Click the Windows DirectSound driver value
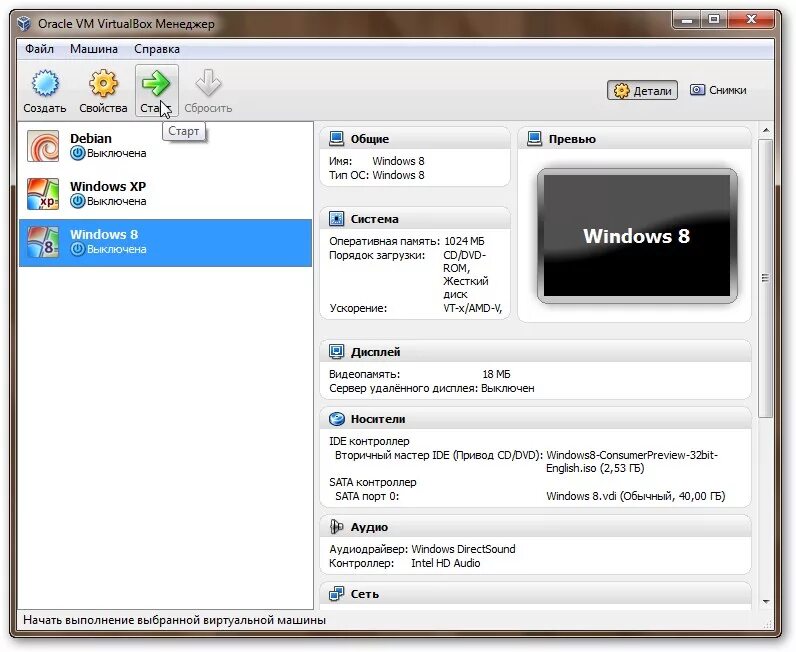The width and height of the screenshot is (796, 652). pos(463,549)
